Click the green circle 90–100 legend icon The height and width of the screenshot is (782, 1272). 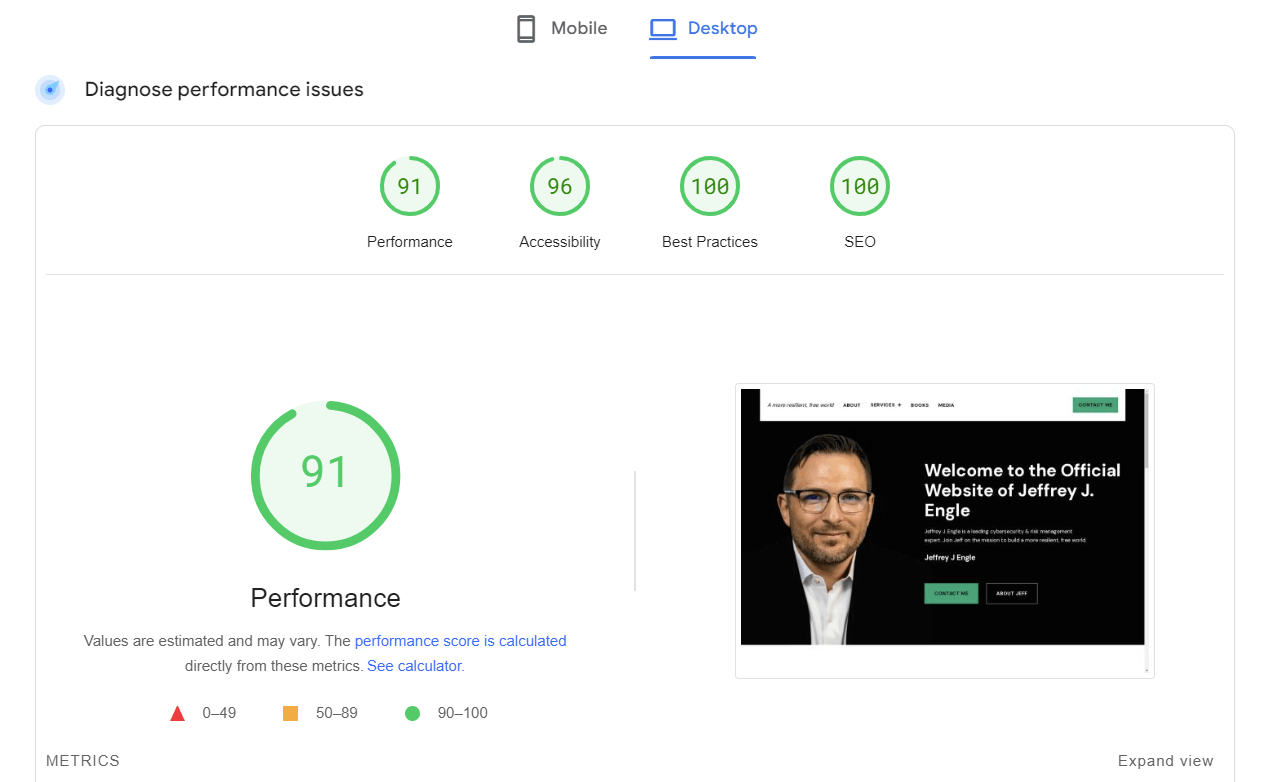412,713
